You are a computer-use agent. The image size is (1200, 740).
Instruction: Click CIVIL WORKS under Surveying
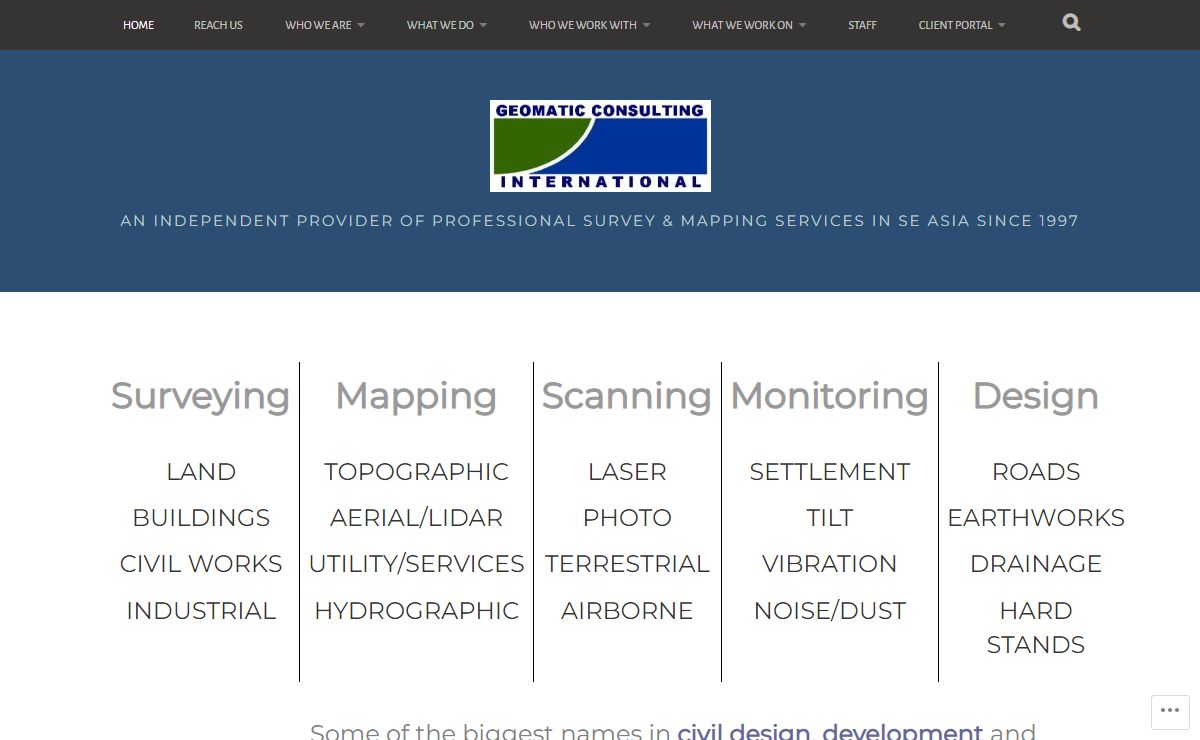click(201, 564)
